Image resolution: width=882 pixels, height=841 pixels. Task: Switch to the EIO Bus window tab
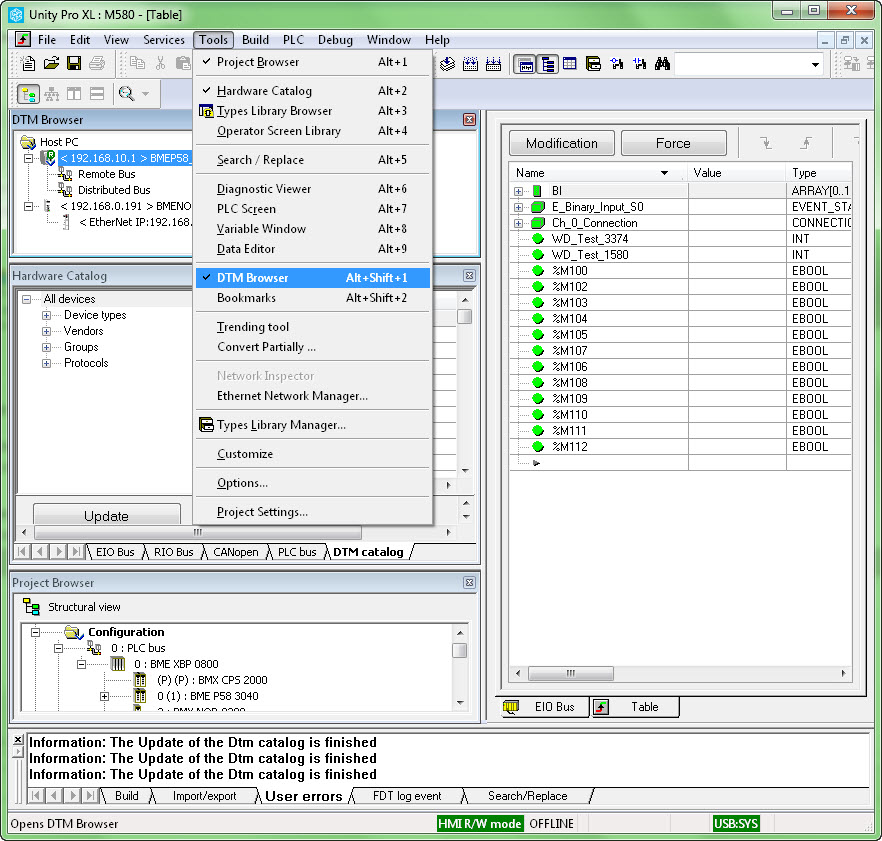click(543, 707)
